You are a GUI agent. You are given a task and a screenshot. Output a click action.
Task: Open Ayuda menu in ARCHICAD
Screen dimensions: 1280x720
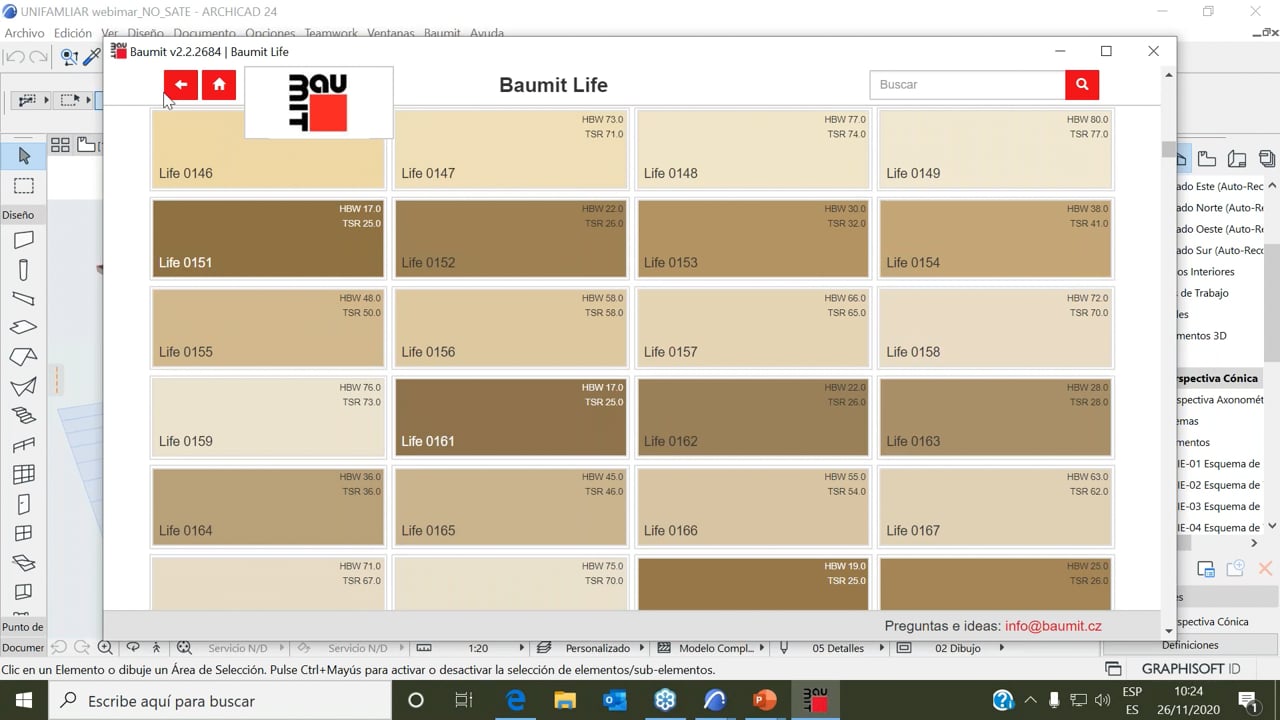487,33
